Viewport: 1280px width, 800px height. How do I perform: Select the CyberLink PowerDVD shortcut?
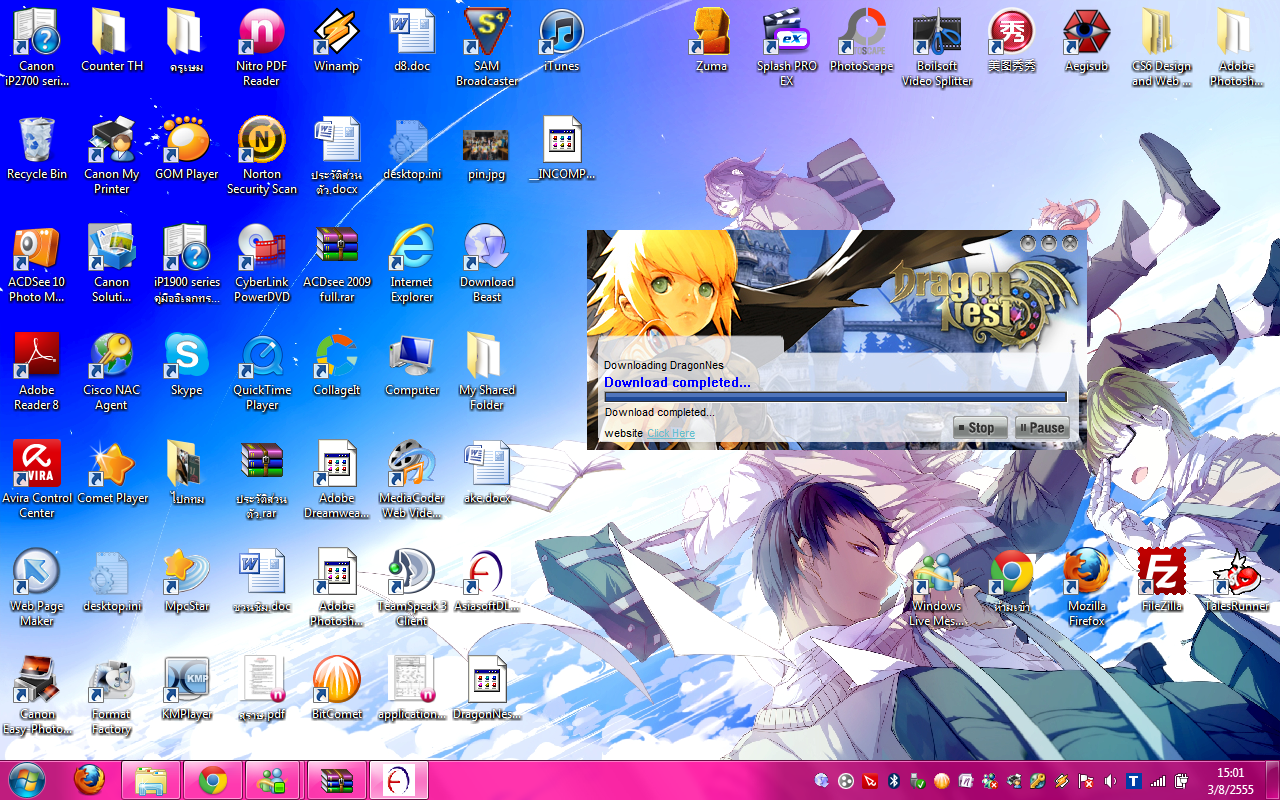pos(261,263)
